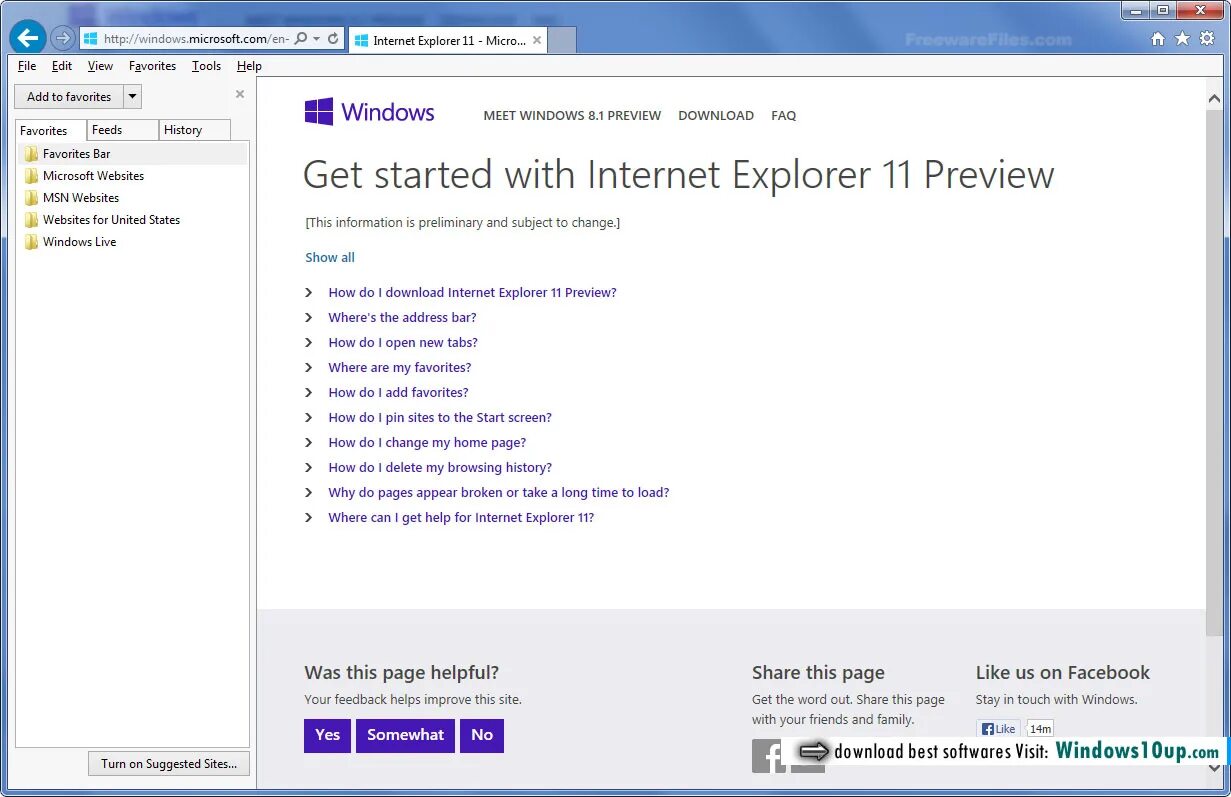Open the Download navigation link
Viewport: 1231px width, 797px height.
point(716,116)
